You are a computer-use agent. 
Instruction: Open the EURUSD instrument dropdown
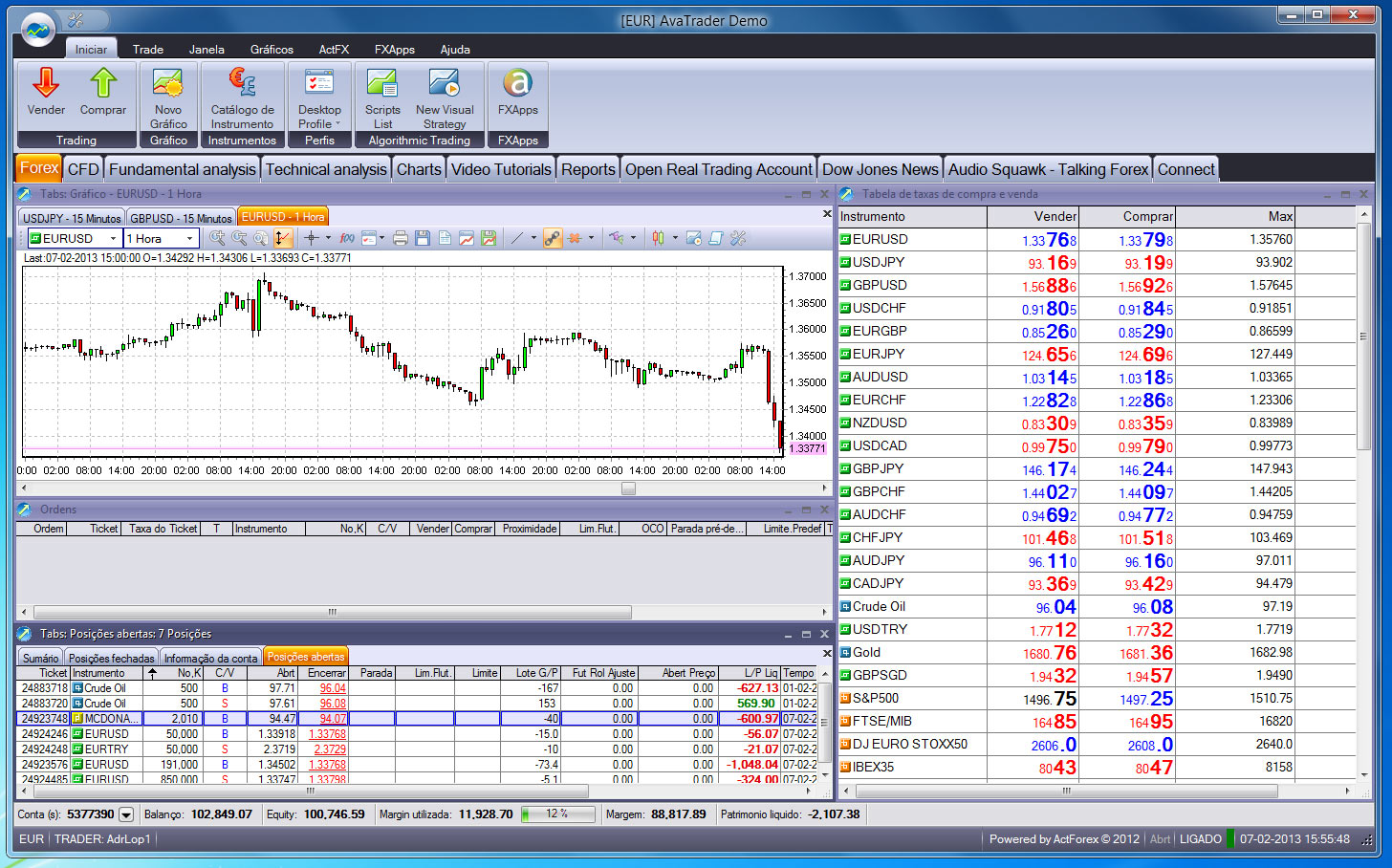click(x=113, y=238)
